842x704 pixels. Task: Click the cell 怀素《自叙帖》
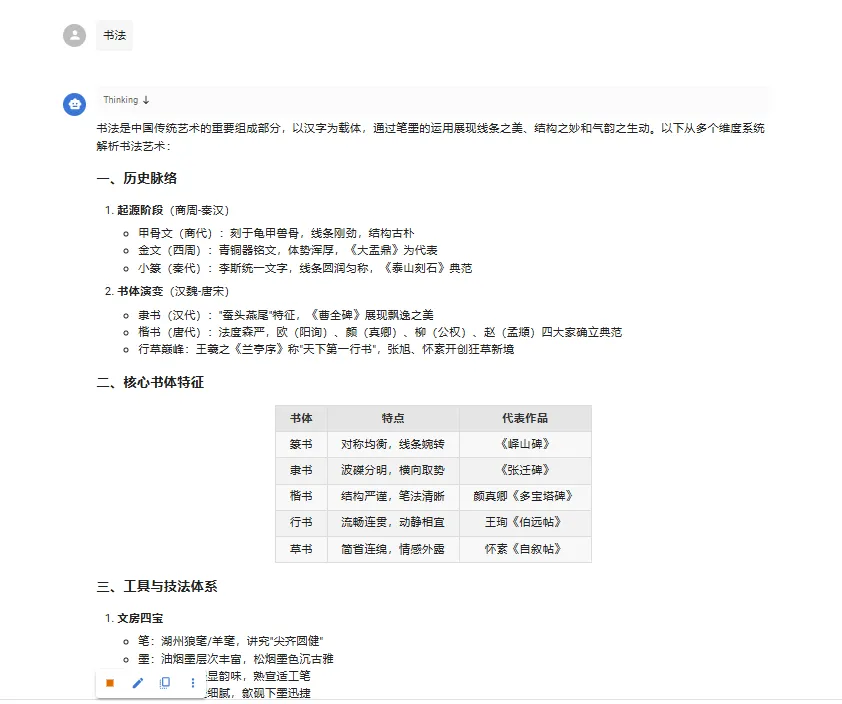tap(525, 549)
